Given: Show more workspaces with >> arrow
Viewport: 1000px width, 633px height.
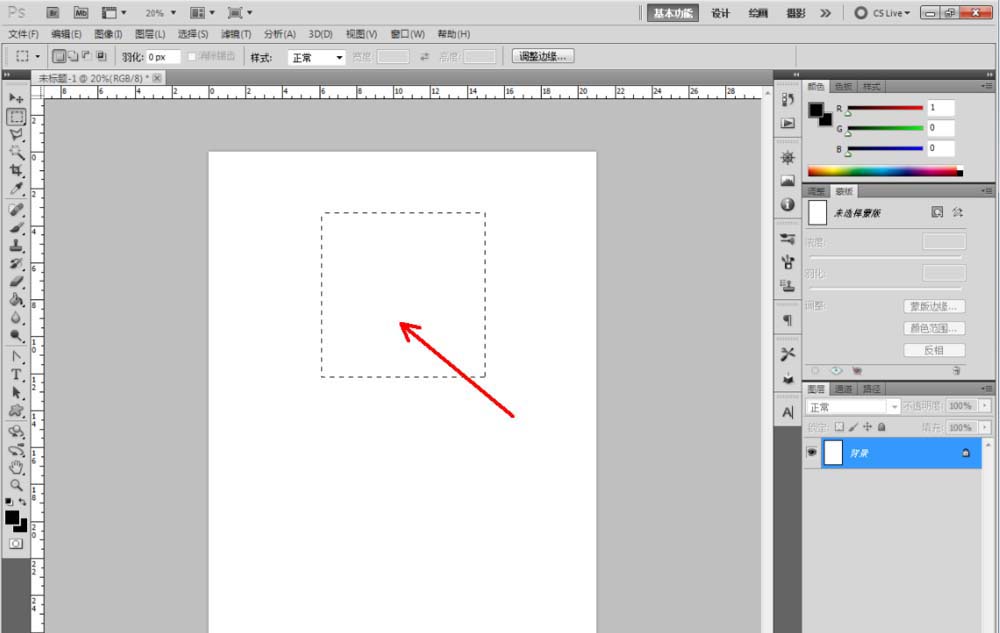Looking at the screenshot, I should (826, 13).
